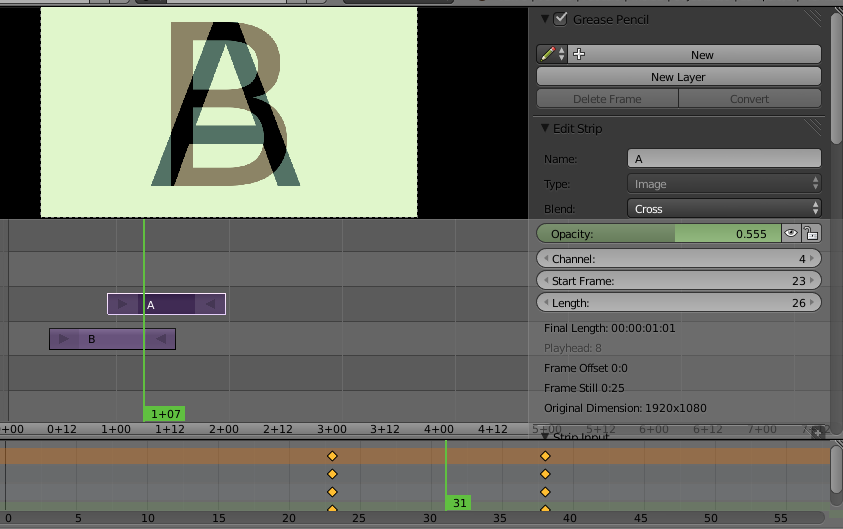Image resolution: width=843 pixels, height=529 pixels.
Task: Select third-row keyframe diamond at frame 38
Action: point(545,492)
